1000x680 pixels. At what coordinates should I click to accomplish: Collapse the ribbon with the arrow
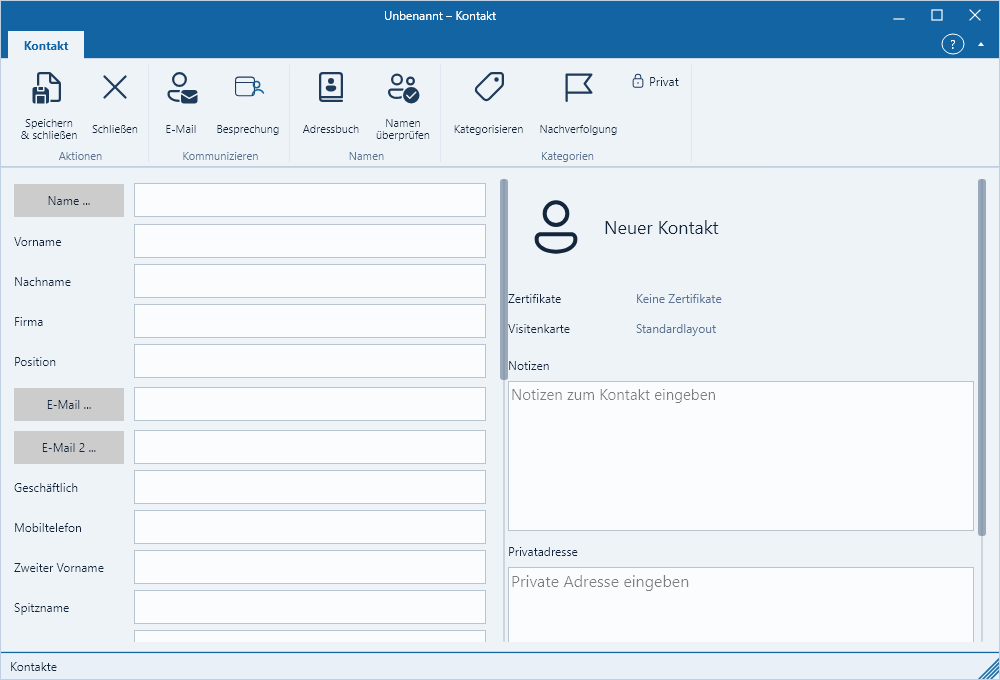tap(981, 45)
